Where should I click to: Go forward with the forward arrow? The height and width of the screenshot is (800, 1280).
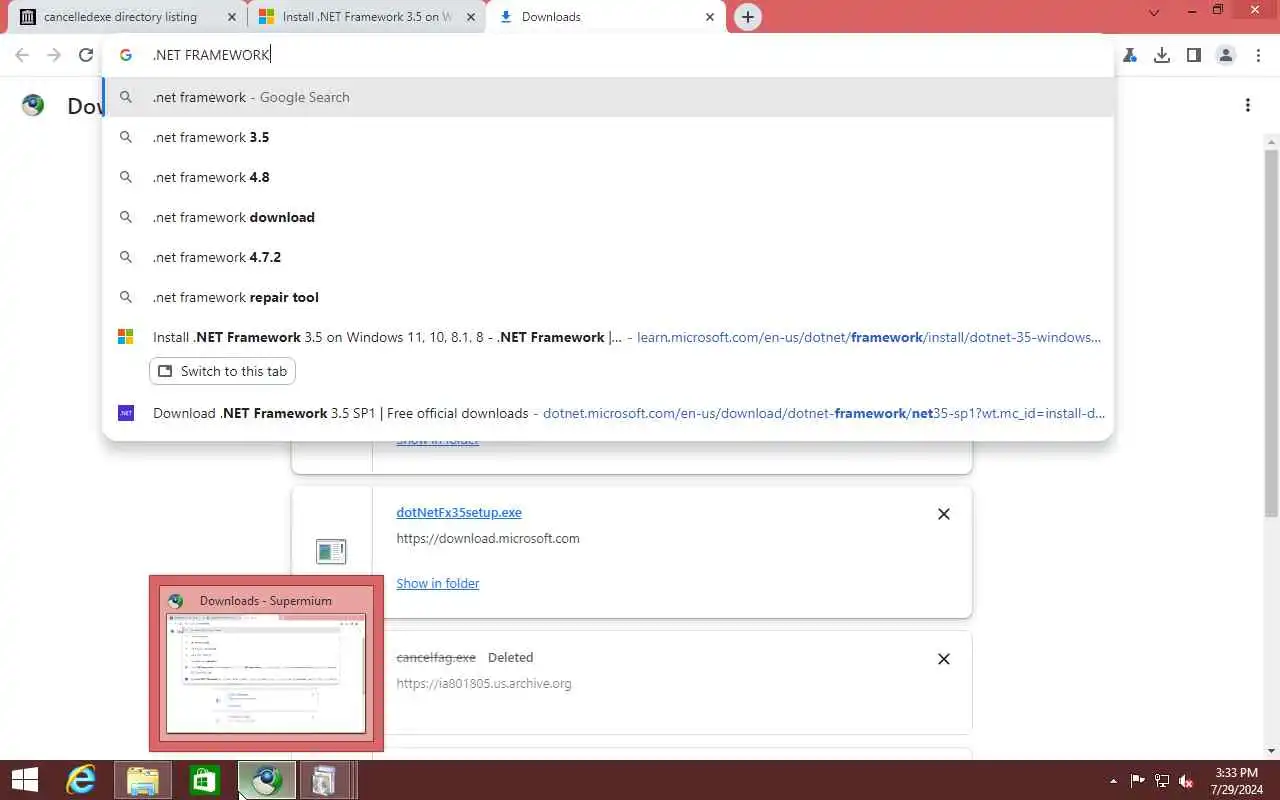54,55
